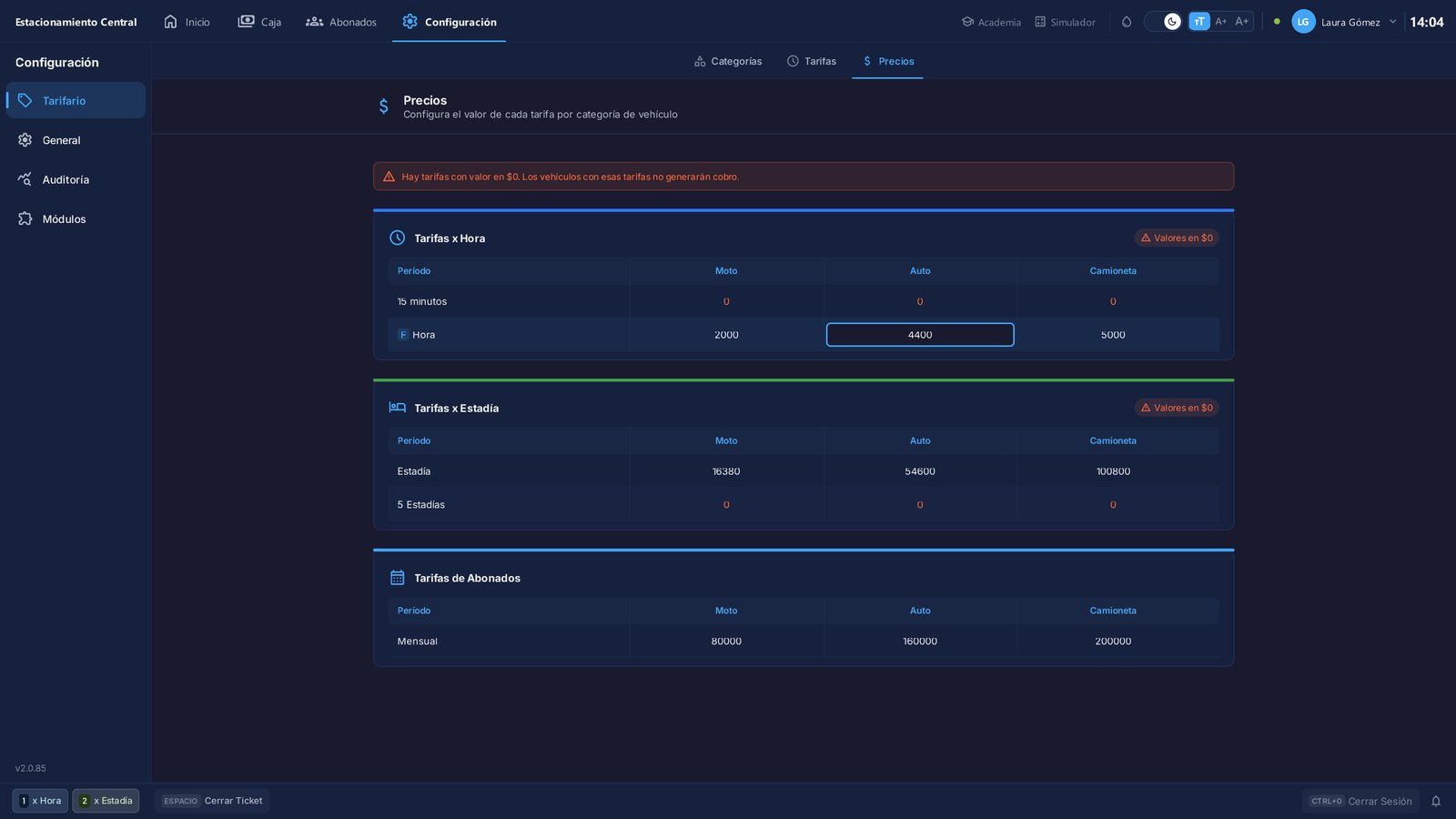Click the water drop color theme icon
Viewport: 1456px width, 819px height.
click(1127, 22)
